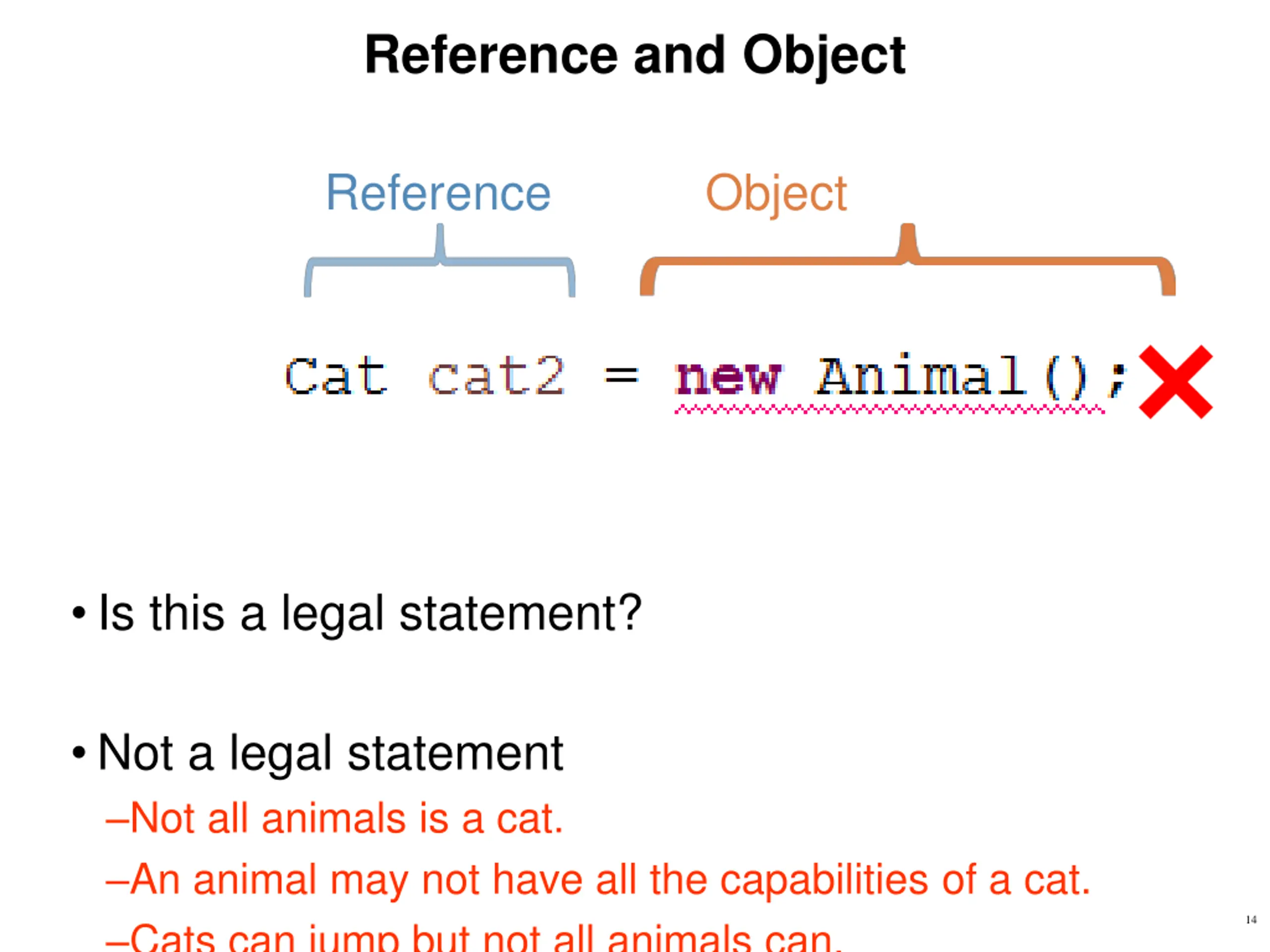Click the red X error mark

click(x=1176, y=382)
